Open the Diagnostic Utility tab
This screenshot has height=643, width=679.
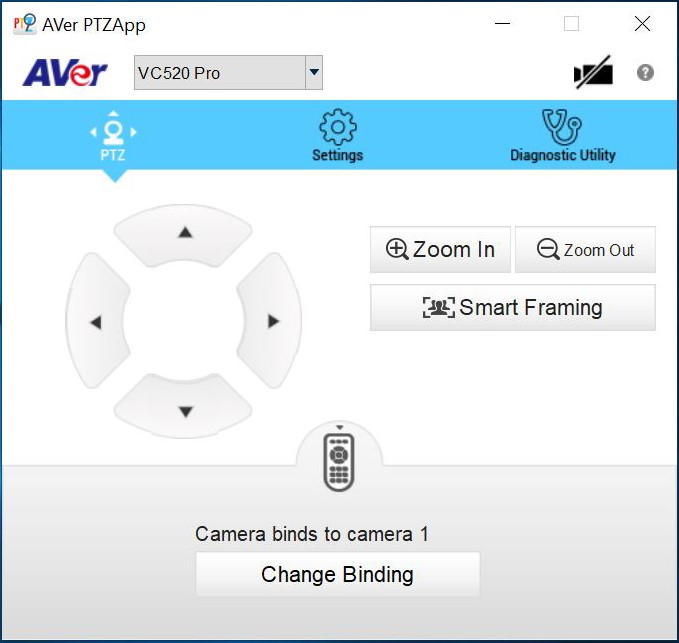click(x=563, y=136)
